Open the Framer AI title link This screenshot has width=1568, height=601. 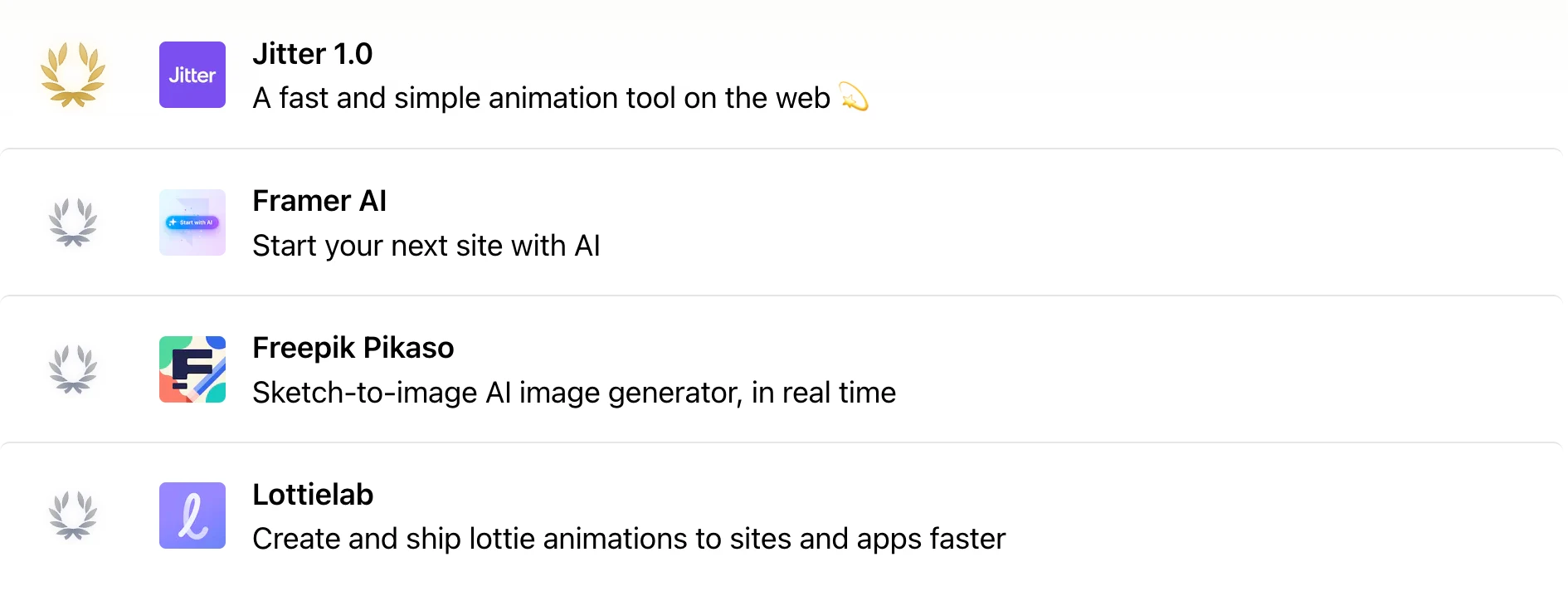[x=319, y=201]
